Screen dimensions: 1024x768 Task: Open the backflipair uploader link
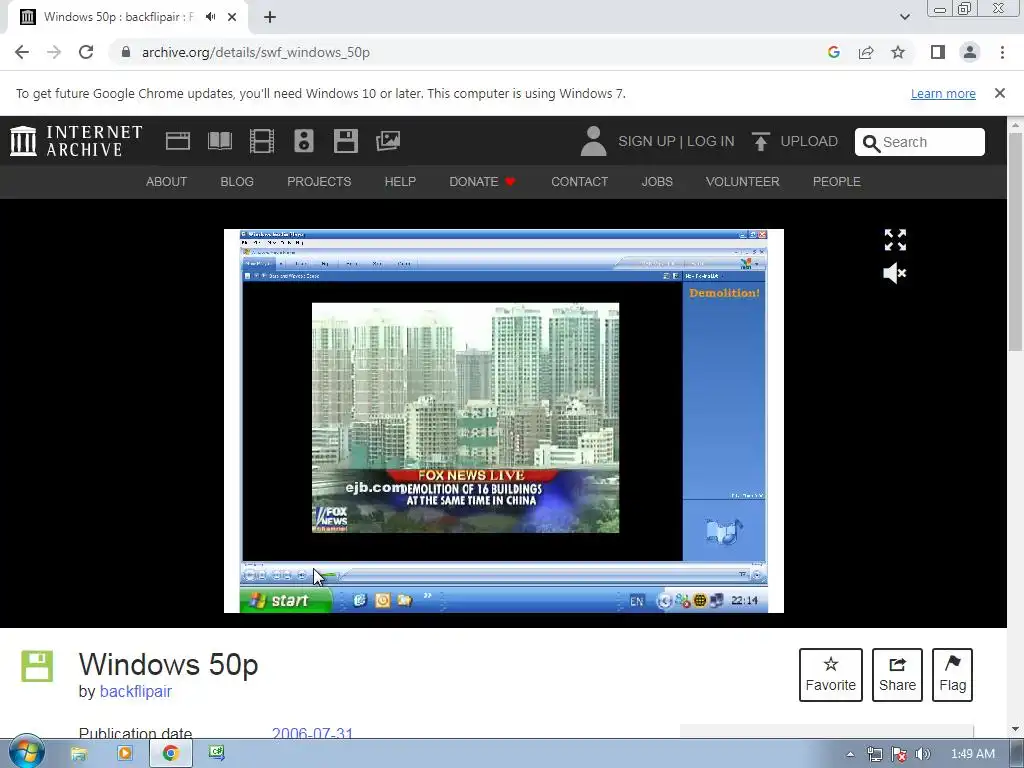(136, 691)
